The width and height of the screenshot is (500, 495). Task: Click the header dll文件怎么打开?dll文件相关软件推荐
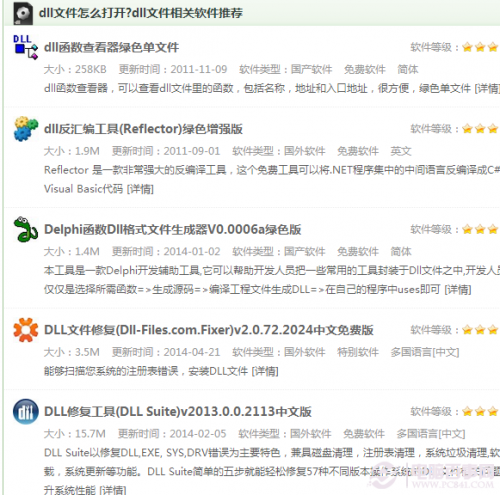[141, 13]
